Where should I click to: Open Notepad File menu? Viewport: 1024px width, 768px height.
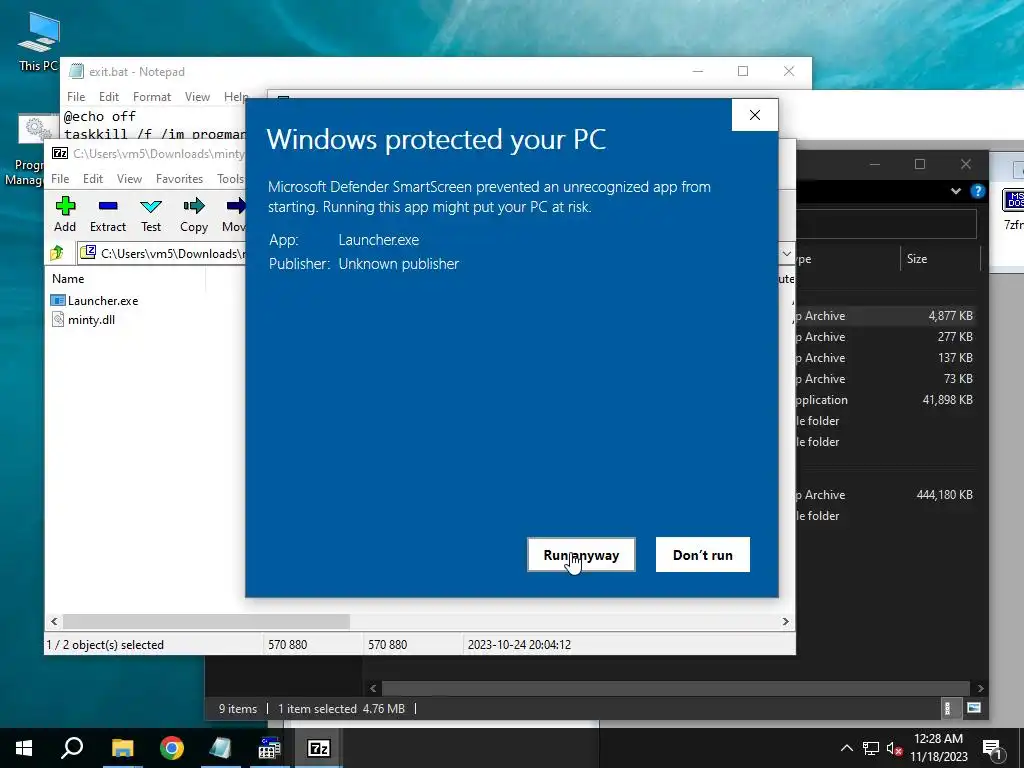(x=76, y=97)
